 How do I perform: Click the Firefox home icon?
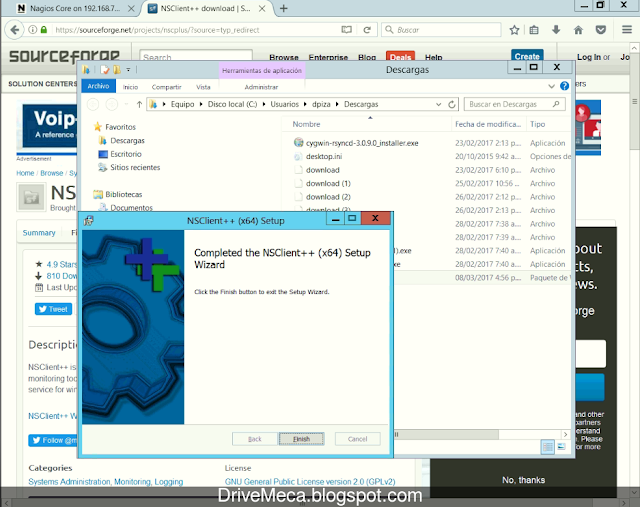(578, 30)
